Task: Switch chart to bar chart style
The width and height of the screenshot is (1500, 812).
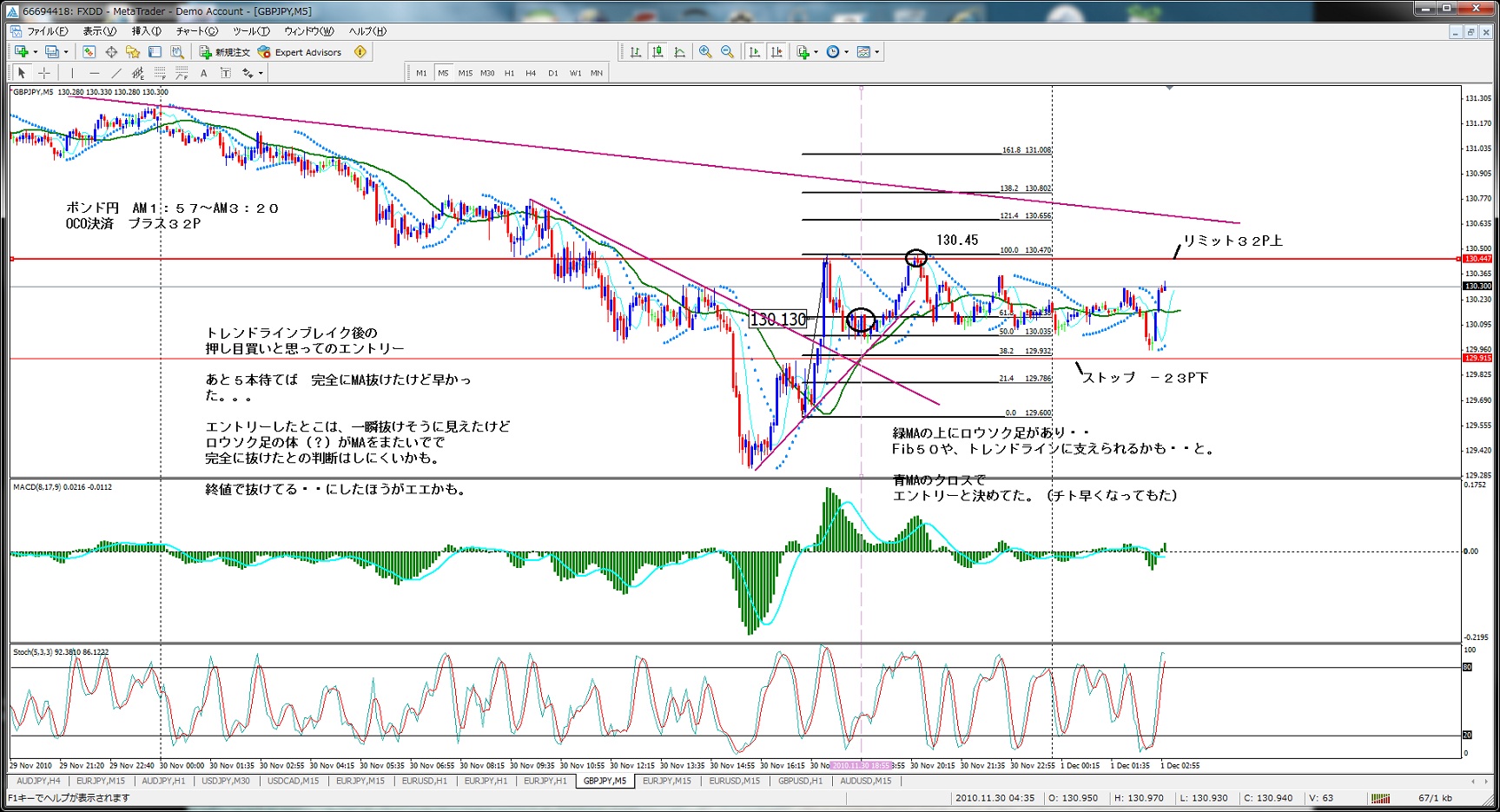Action: 636,52
